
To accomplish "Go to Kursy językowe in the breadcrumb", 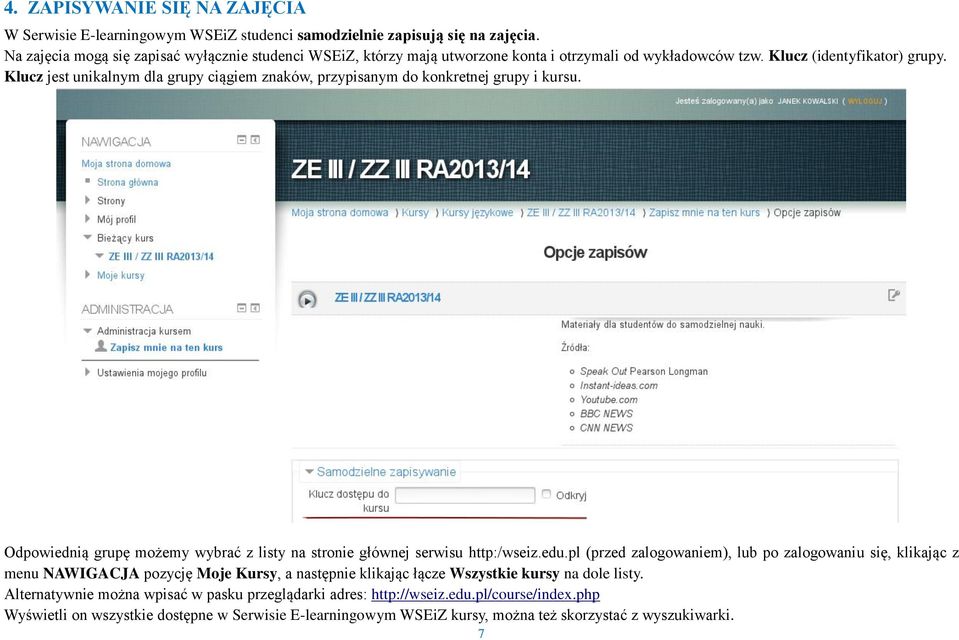I will tap(478, 212).
